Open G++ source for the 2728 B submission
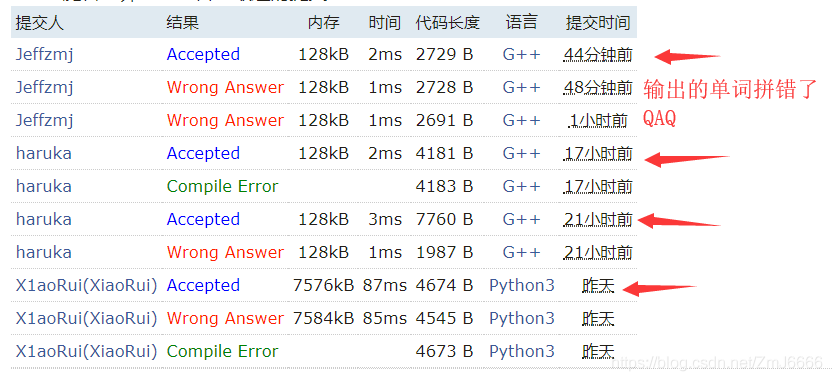Image resolution: width=832 pixels, height=381 pixels. [x=522, y=88]
